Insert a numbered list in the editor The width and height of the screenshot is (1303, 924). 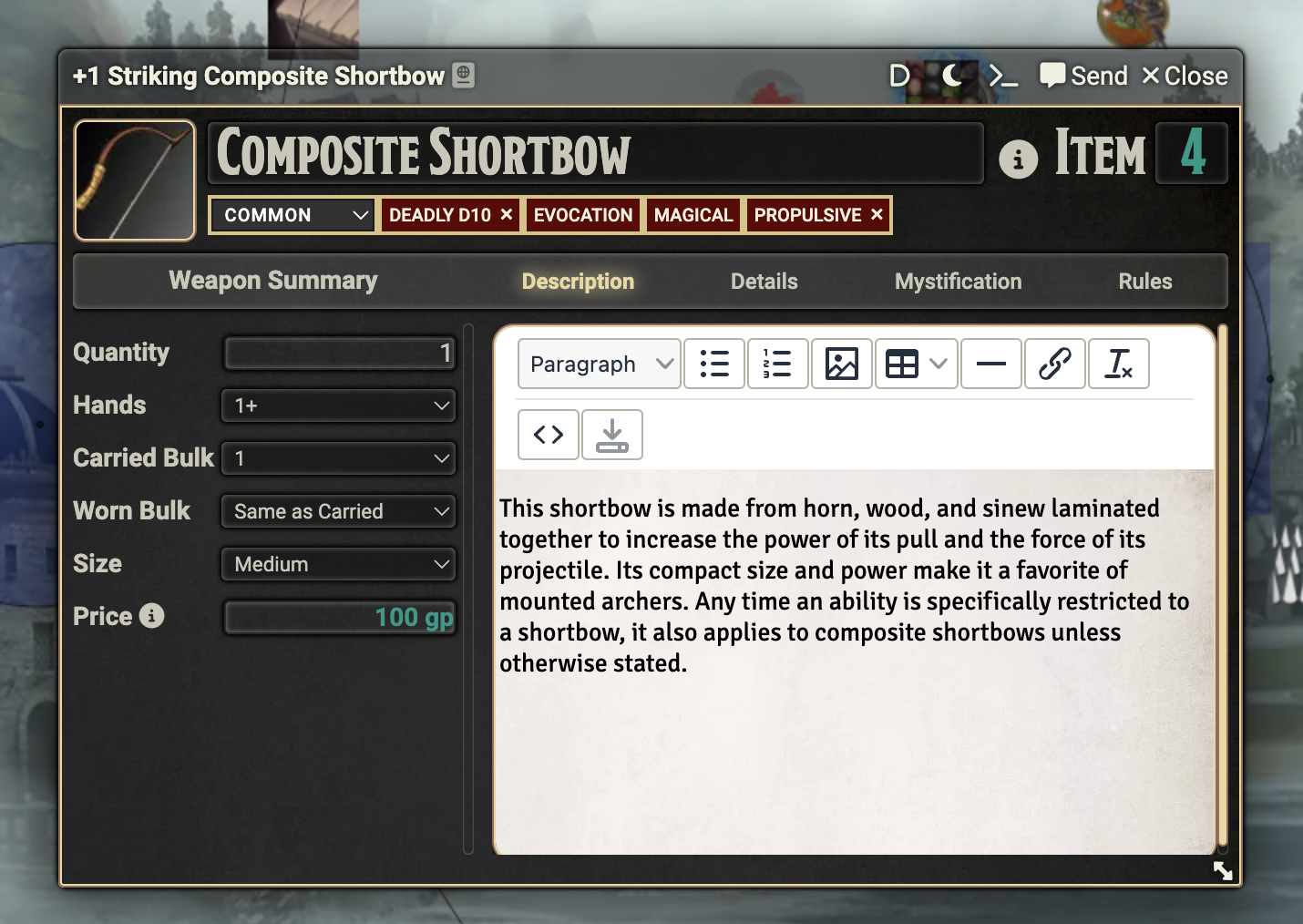tap(778, 364)
